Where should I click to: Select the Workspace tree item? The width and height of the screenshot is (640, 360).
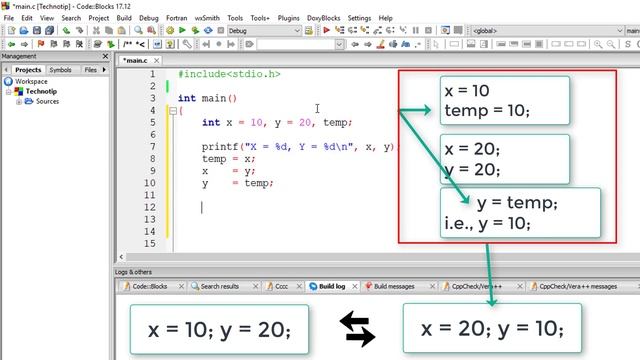[x=31, y=82]
